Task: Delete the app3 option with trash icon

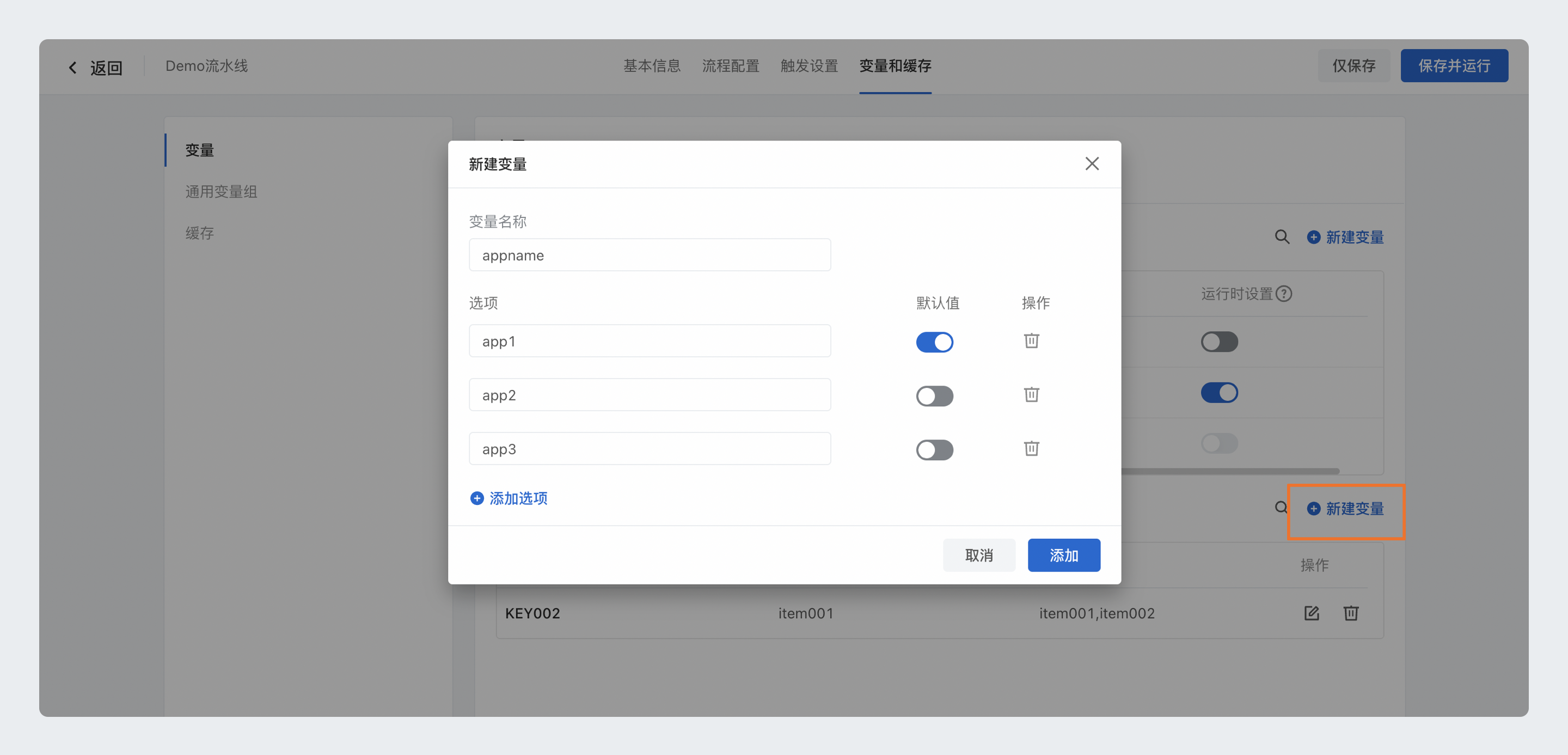Action: 1031,449
